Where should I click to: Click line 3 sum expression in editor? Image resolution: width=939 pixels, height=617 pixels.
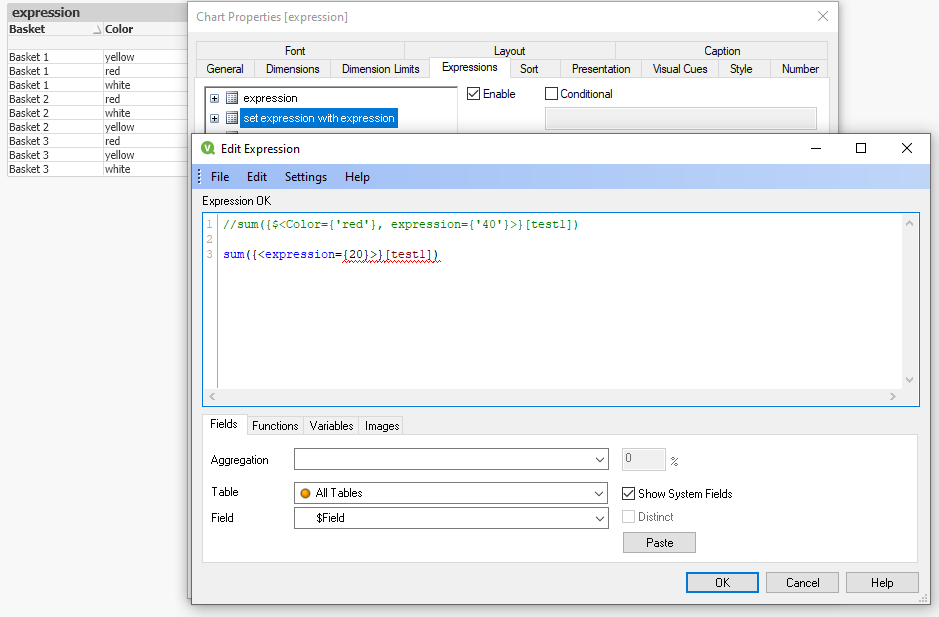point(331,255)
